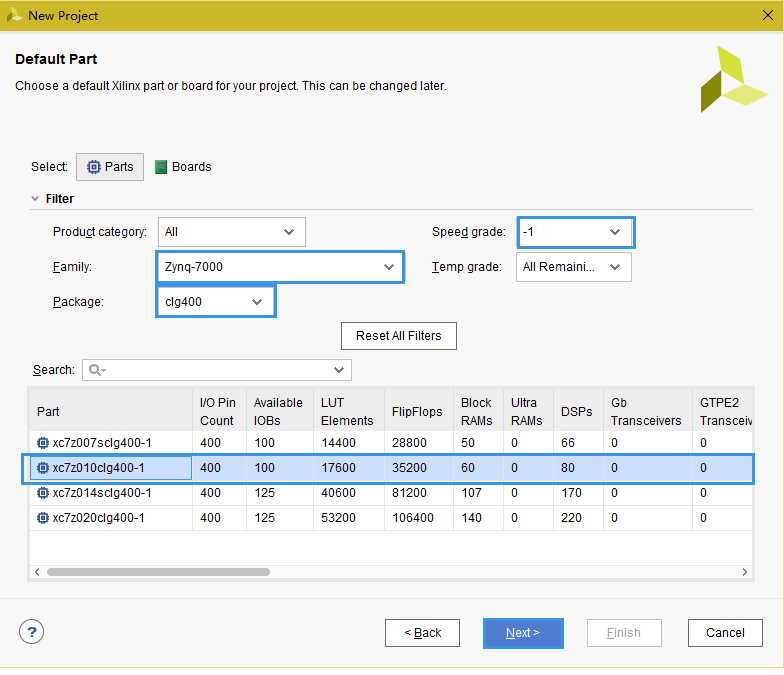Sort by FlipFlops column header
The image size is (784, 675).
[x=419, y=411]
